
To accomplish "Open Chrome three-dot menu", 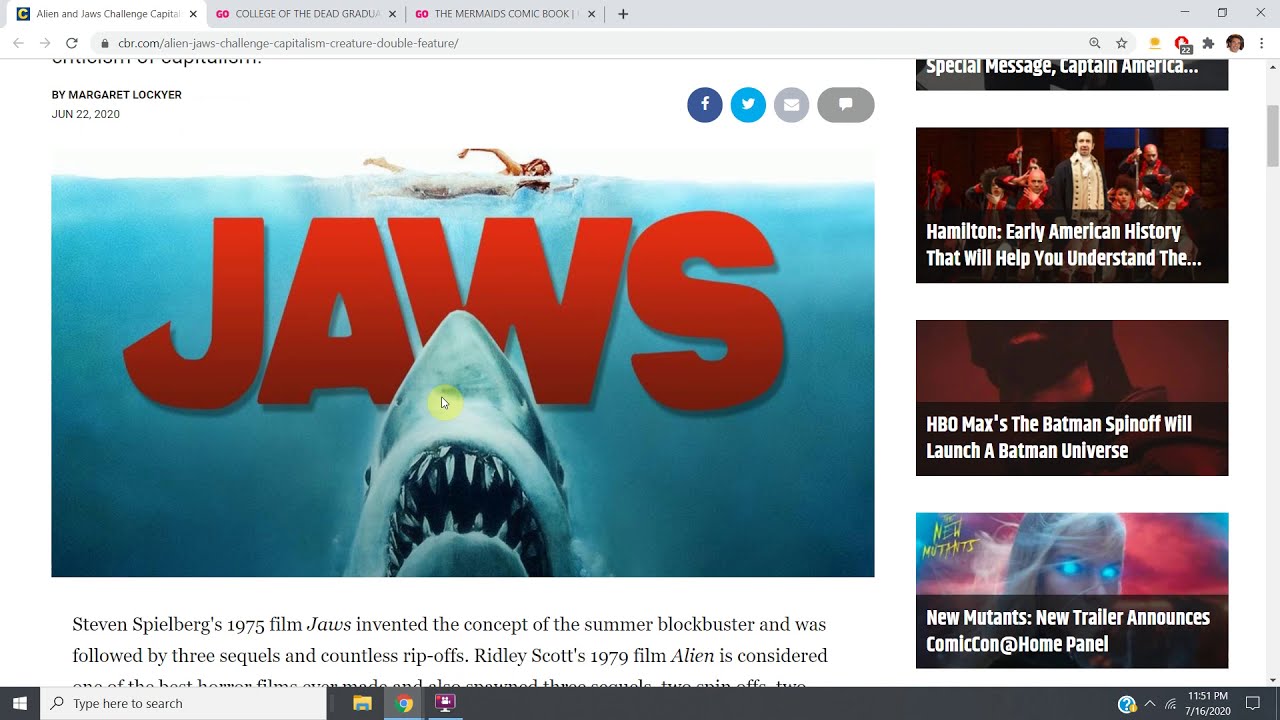I will click(x=1262, y=43).
